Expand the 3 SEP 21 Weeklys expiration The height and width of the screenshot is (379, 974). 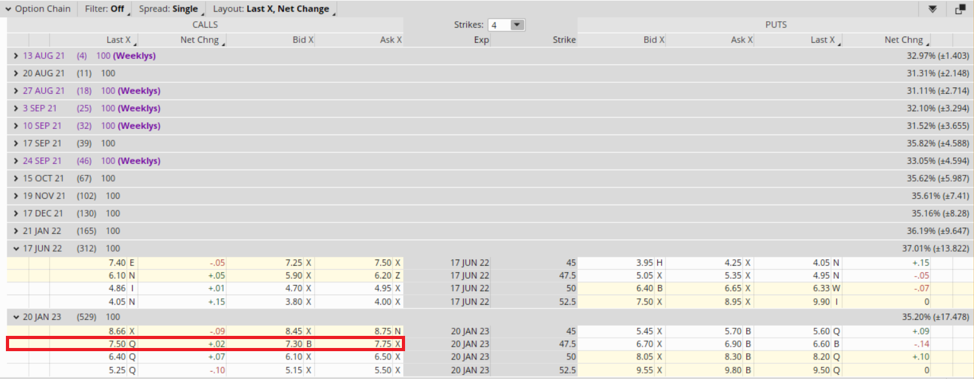16,108
